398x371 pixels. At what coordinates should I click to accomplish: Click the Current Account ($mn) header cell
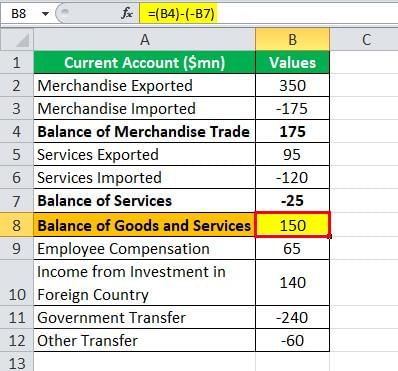tap(144, 62)
